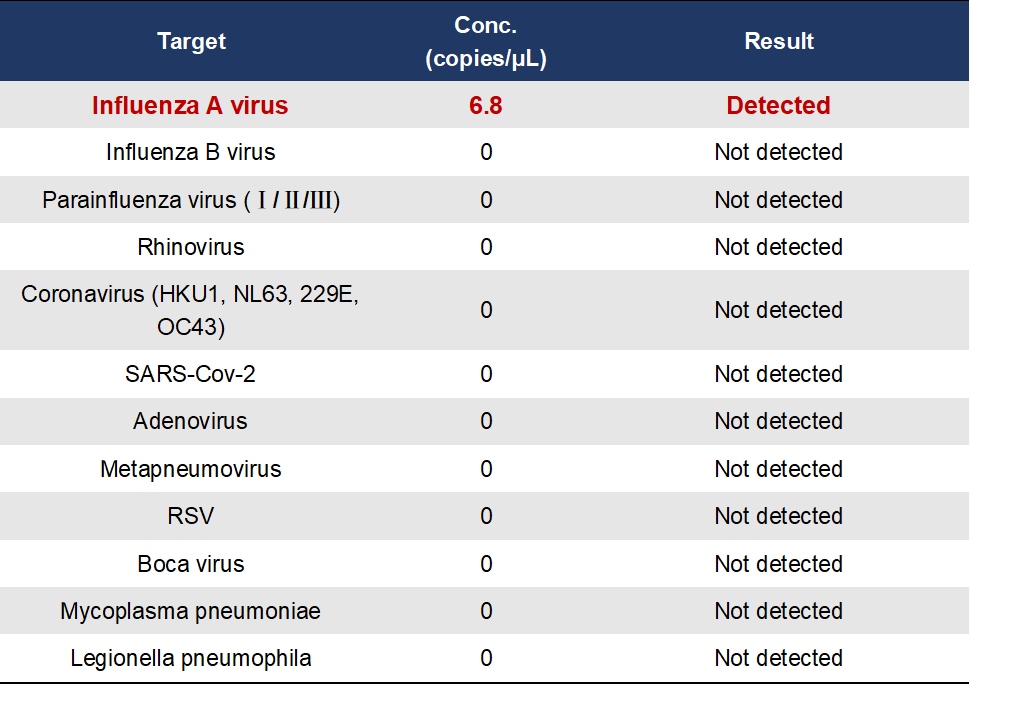
Task: Select the Legionella pneumophila cell
Action: [x=190, y=658]
